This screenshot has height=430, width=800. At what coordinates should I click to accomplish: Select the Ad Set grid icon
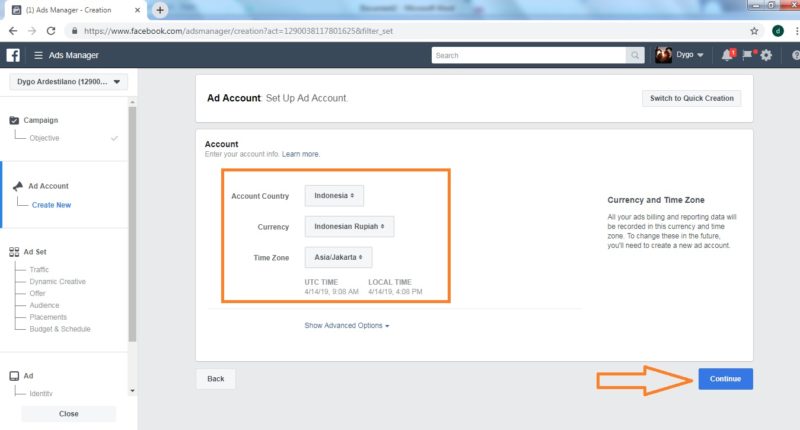coord(14,252)
